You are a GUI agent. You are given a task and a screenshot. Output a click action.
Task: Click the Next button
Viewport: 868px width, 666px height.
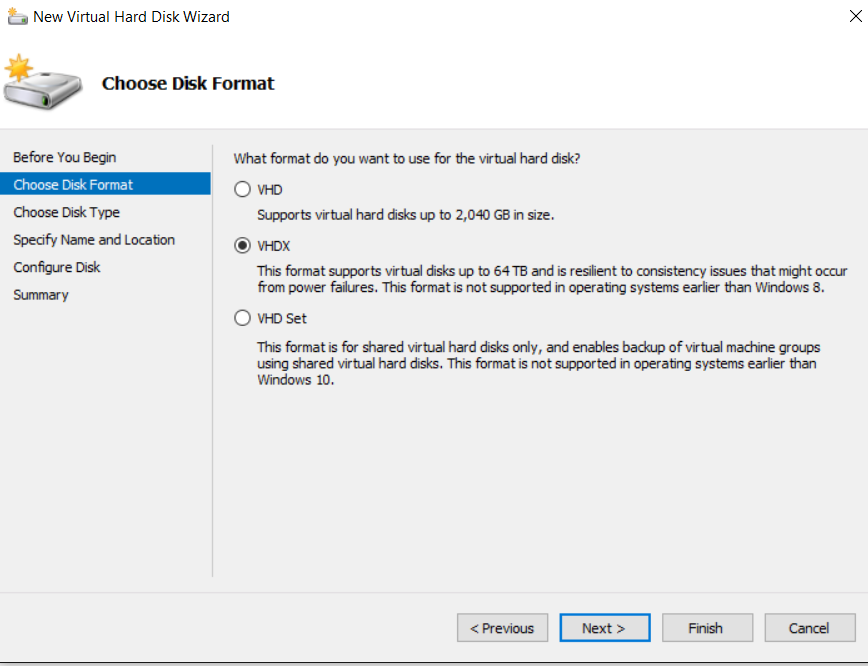604,628
